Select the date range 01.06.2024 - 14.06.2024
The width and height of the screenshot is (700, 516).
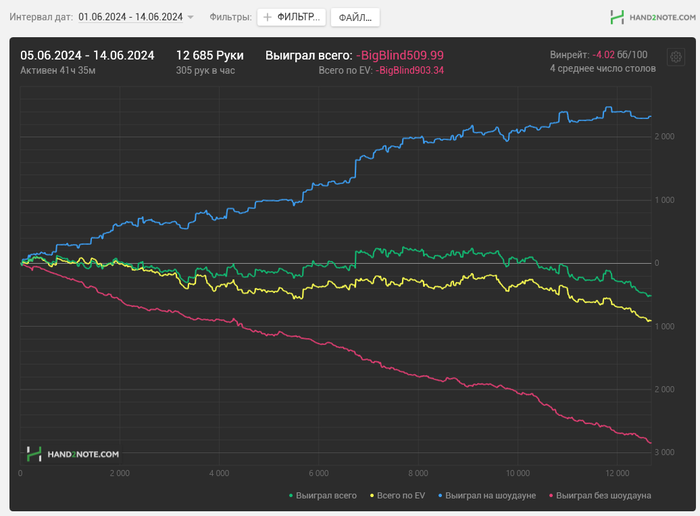[130, 17]
